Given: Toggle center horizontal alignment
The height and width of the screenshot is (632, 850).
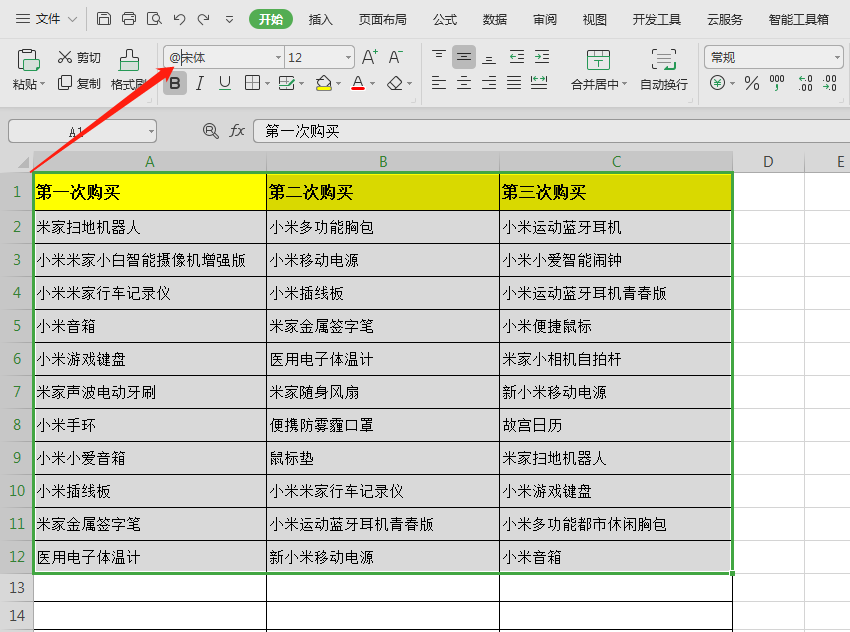Looking at the screenshot, I should point(463,83).
